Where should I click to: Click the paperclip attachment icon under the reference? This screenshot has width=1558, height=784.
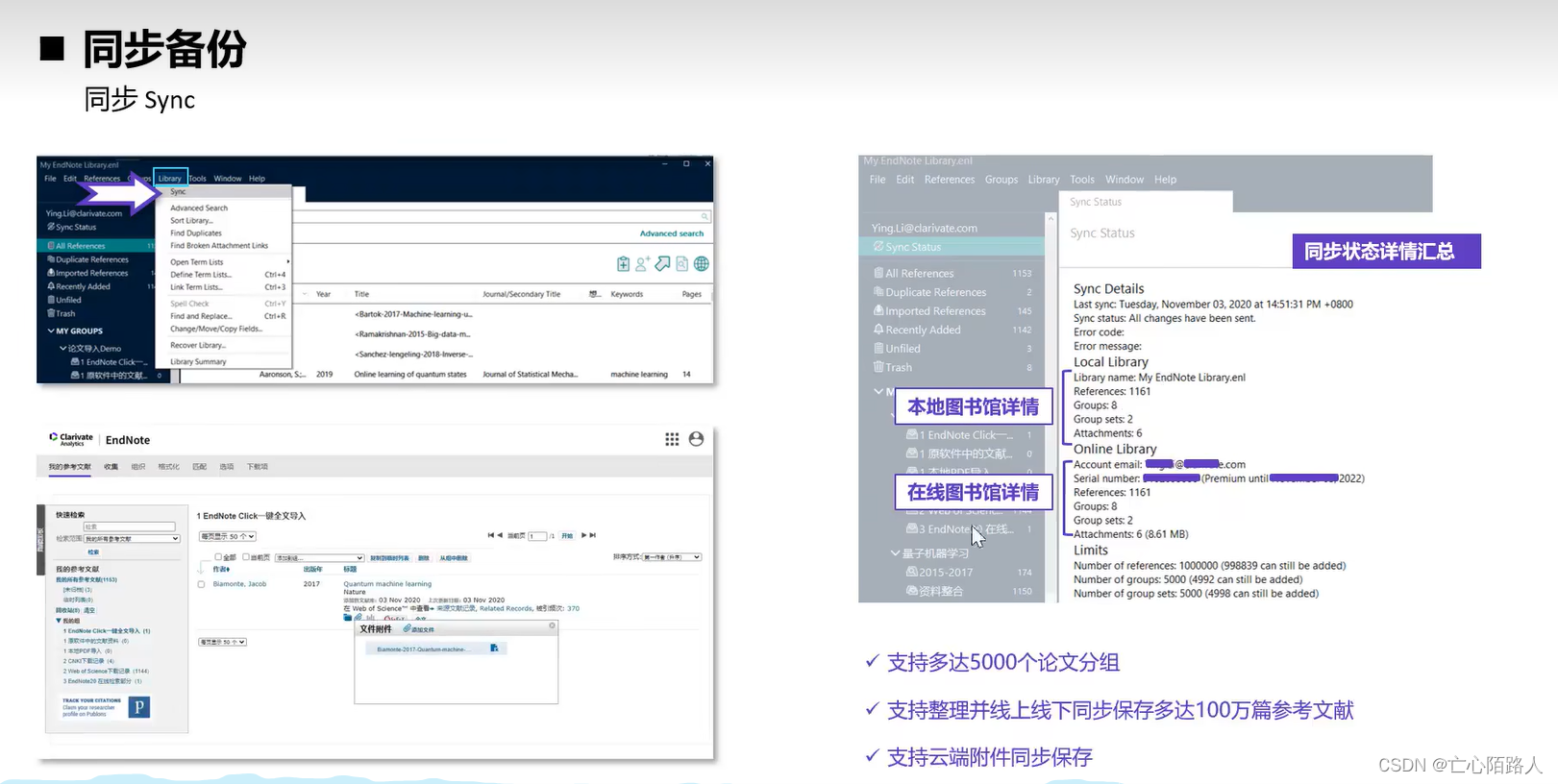[x=359, y=618]
